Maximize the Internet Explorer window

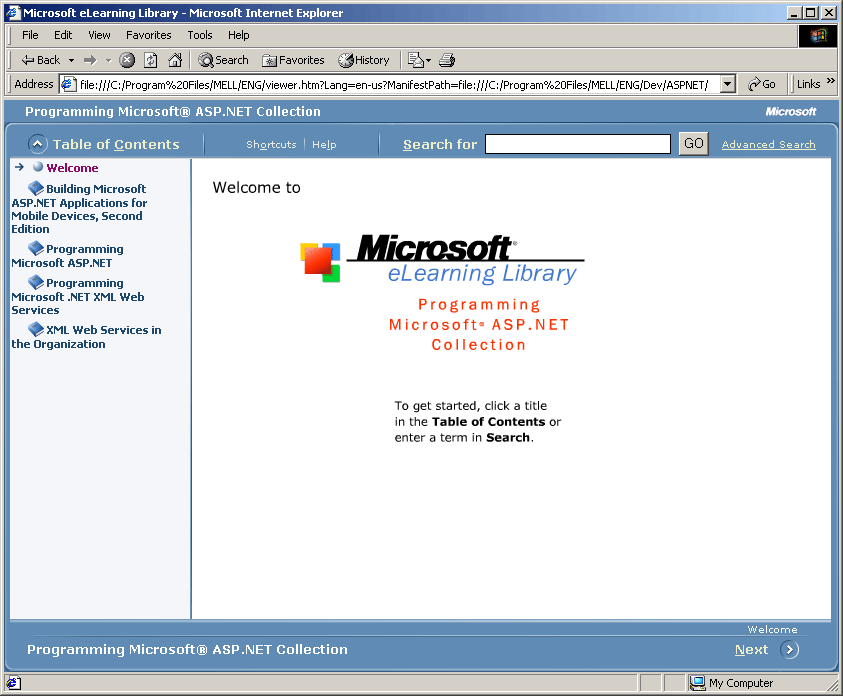pyautogui.click(x=811, y=12)
